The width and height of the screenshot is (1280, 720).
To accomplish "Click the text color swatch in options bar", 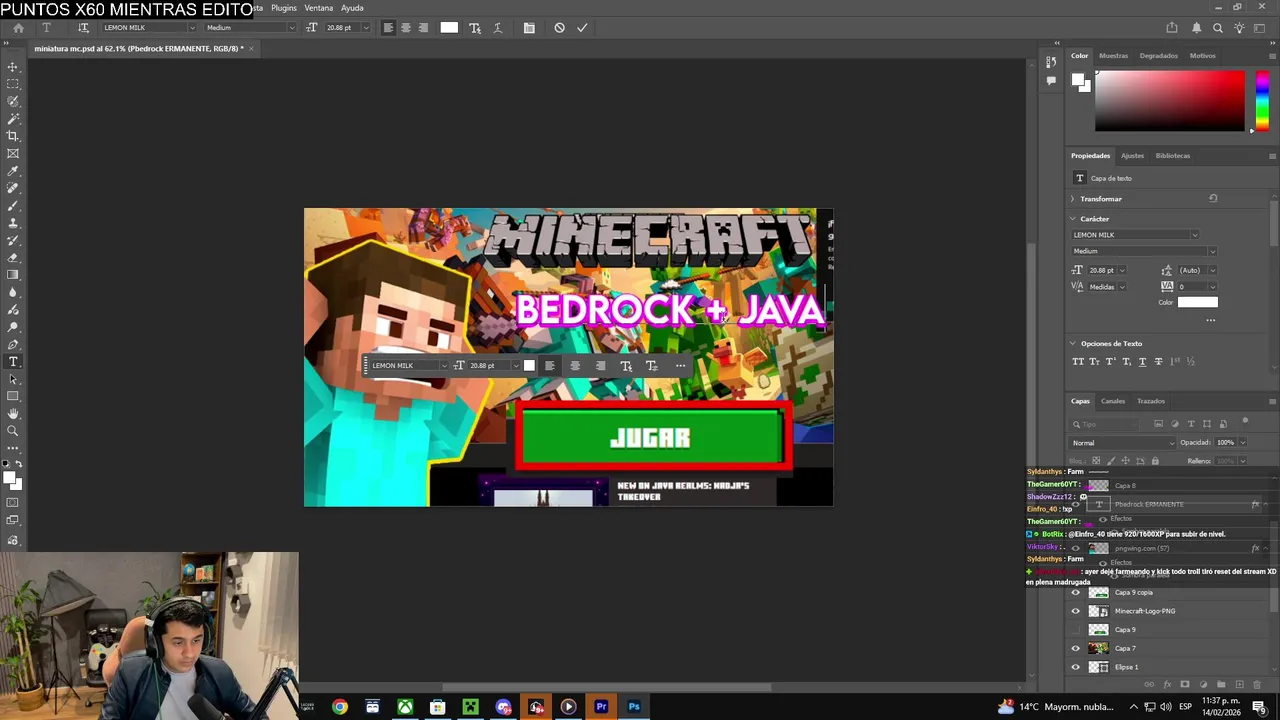I will [x=449, y=28].
